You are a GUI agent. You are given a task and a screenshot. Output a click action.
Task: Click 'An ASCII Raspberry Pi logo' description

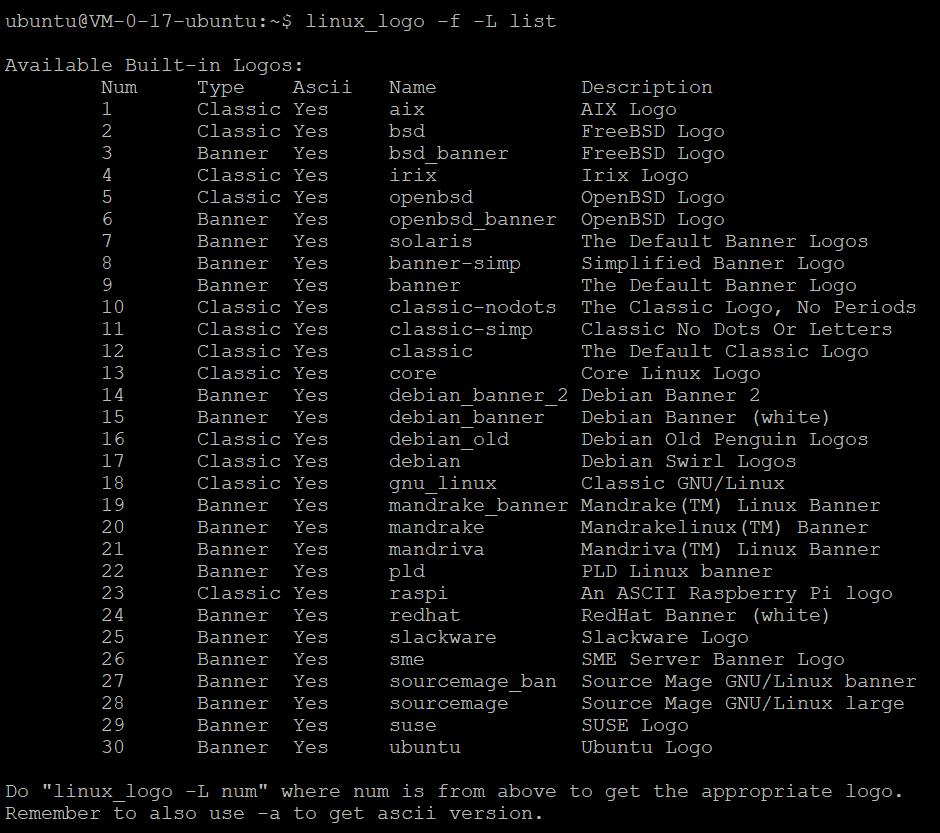pyautogui.click(x=737, y=594)
